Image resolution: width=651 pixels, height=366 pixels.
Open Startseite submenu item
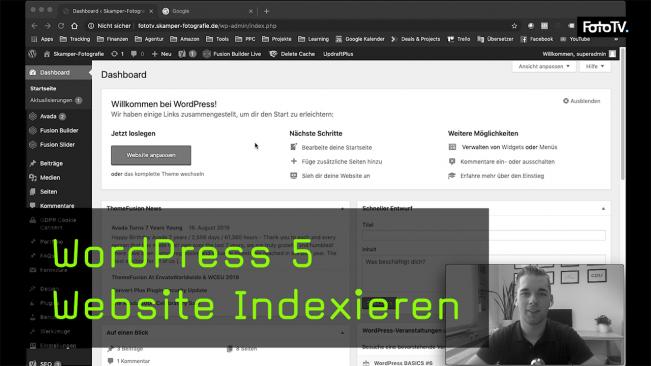coord(43,88)
